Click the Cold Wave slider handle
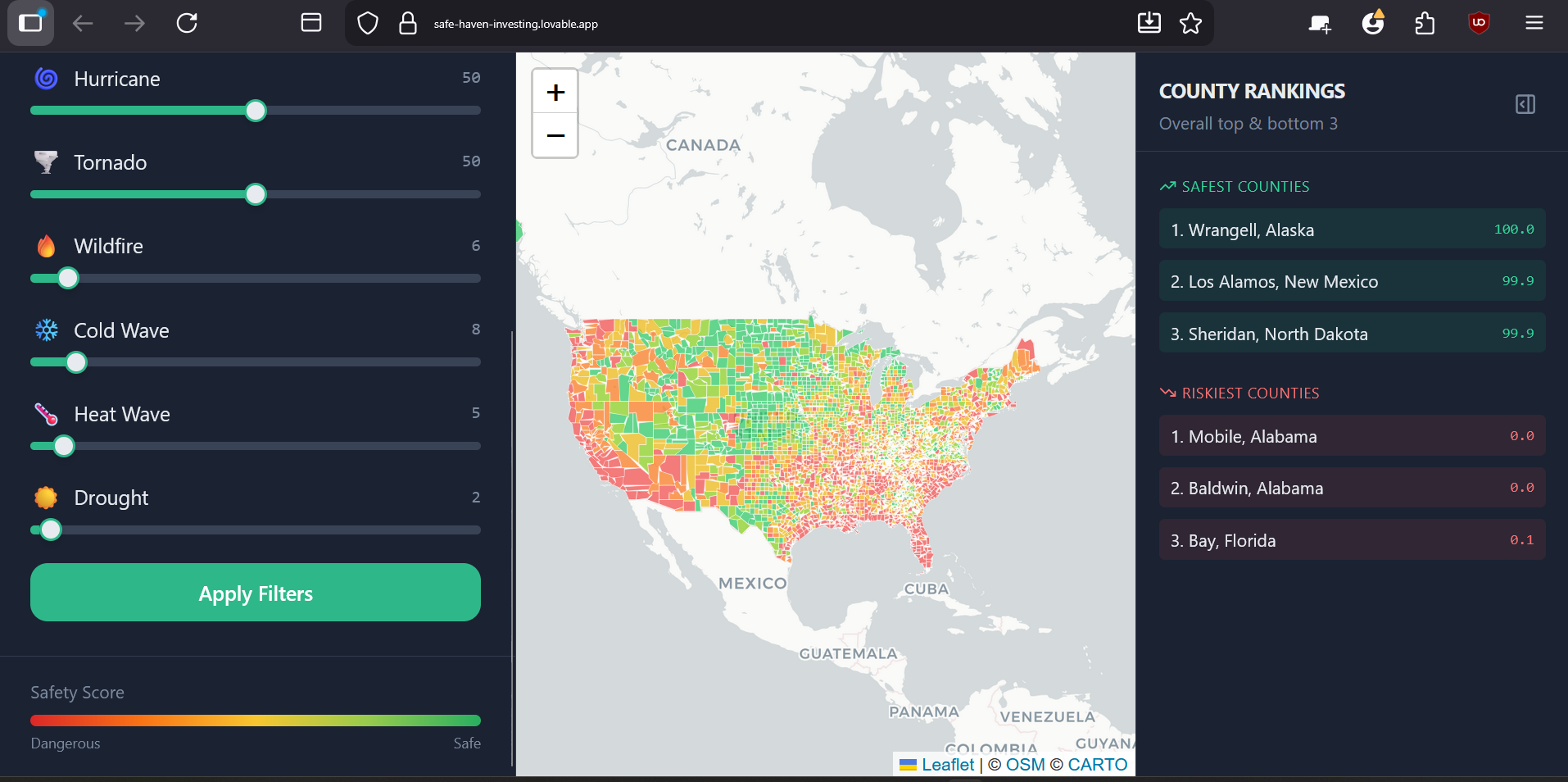 pos(76,362)
